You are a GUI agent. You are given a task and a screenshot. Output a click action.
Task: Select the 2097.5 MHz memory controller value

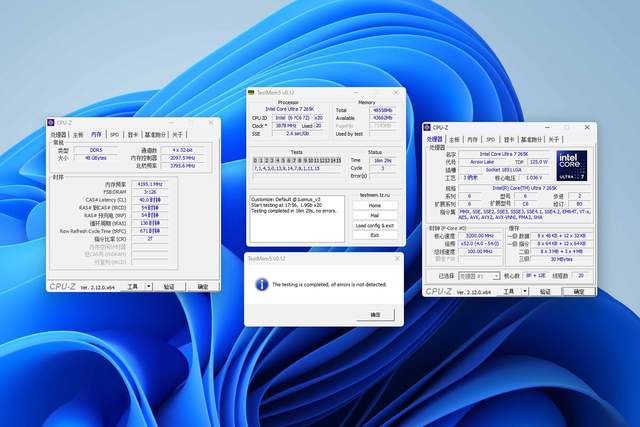point(182,158)
